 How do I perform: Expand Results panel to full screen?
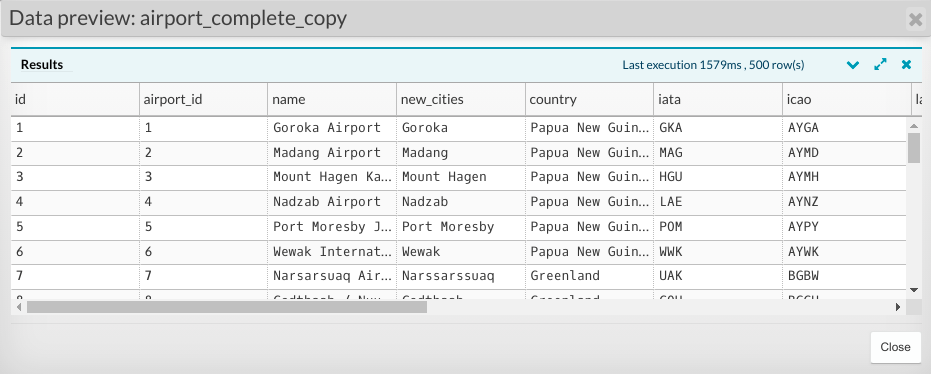tap(880, 64)
